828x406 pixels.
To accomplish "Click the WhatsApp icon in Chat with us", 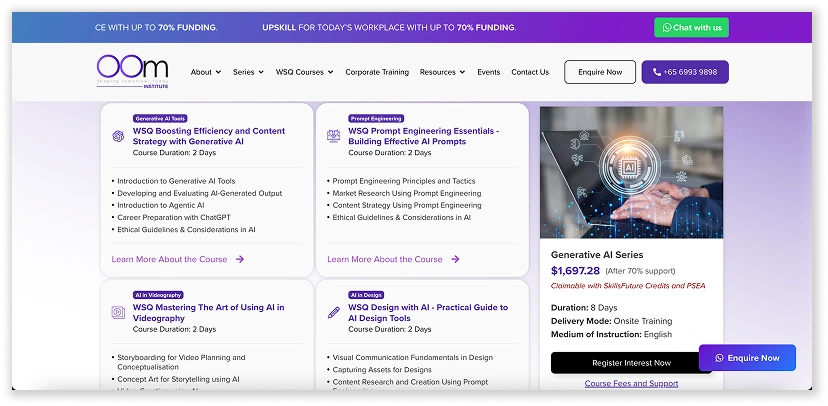I will (x=667, y=27).
